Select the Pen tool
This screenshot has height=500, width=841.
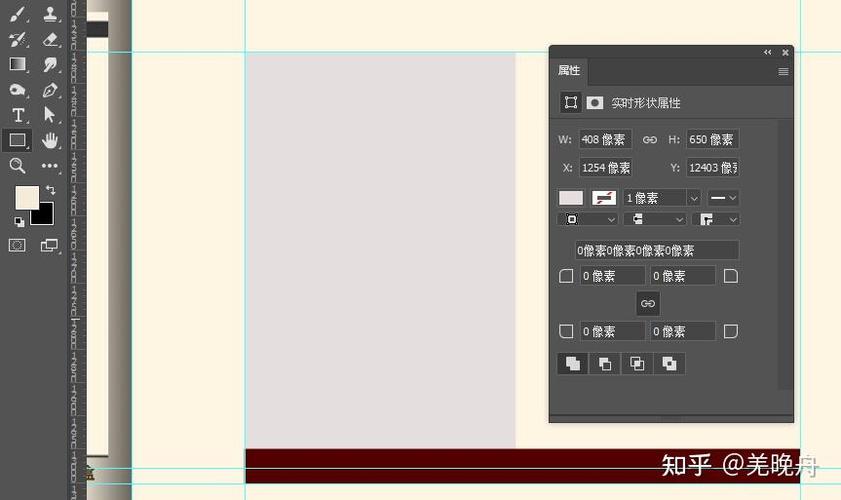tap(50, 90)
